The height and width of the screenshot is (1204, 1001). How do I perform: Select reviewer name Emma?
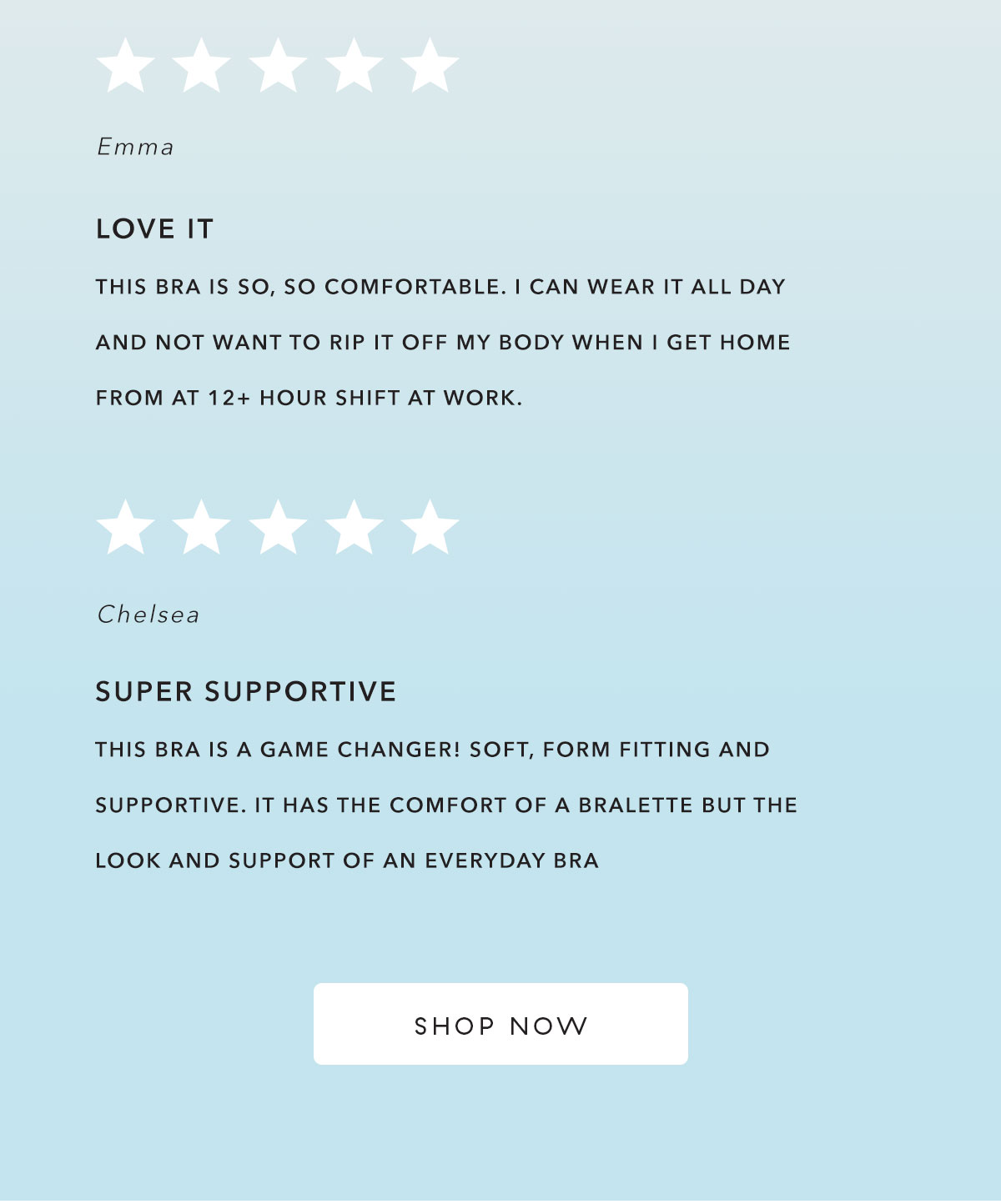point(135,147)
